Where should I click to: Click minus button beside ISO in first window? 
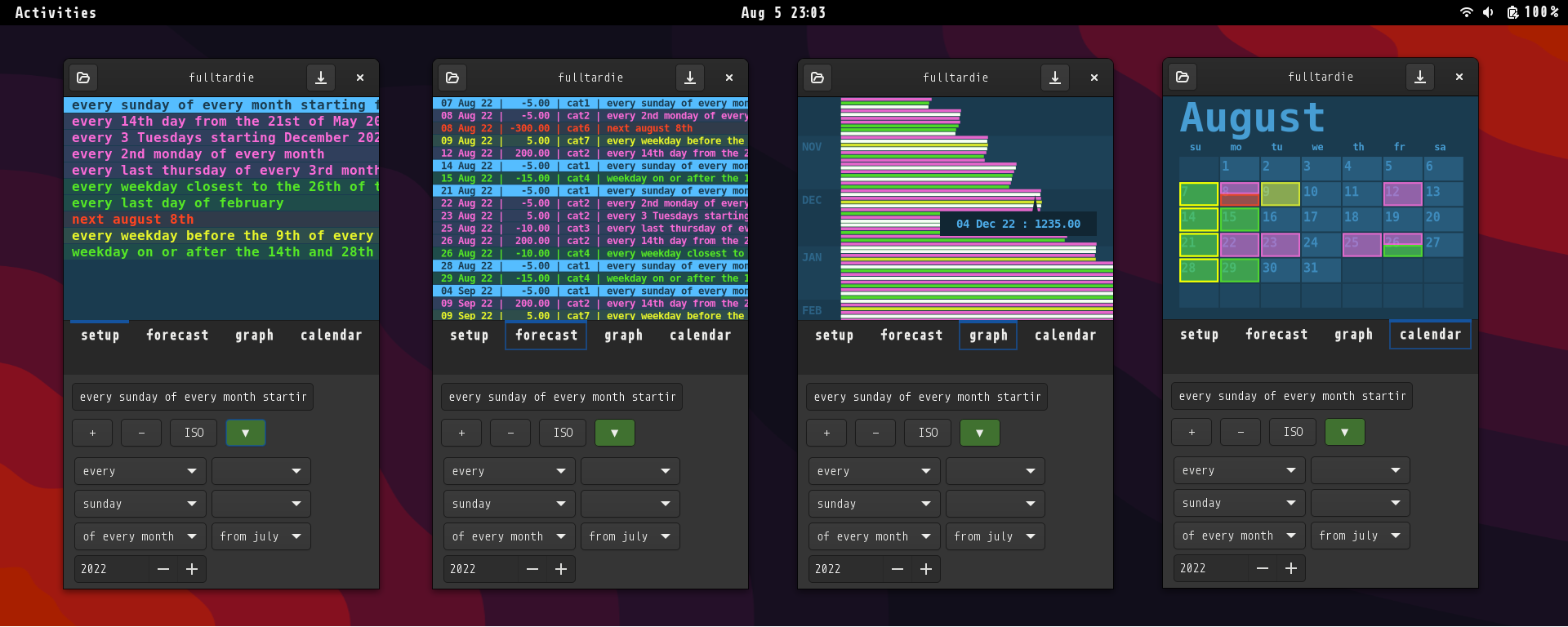141,433
